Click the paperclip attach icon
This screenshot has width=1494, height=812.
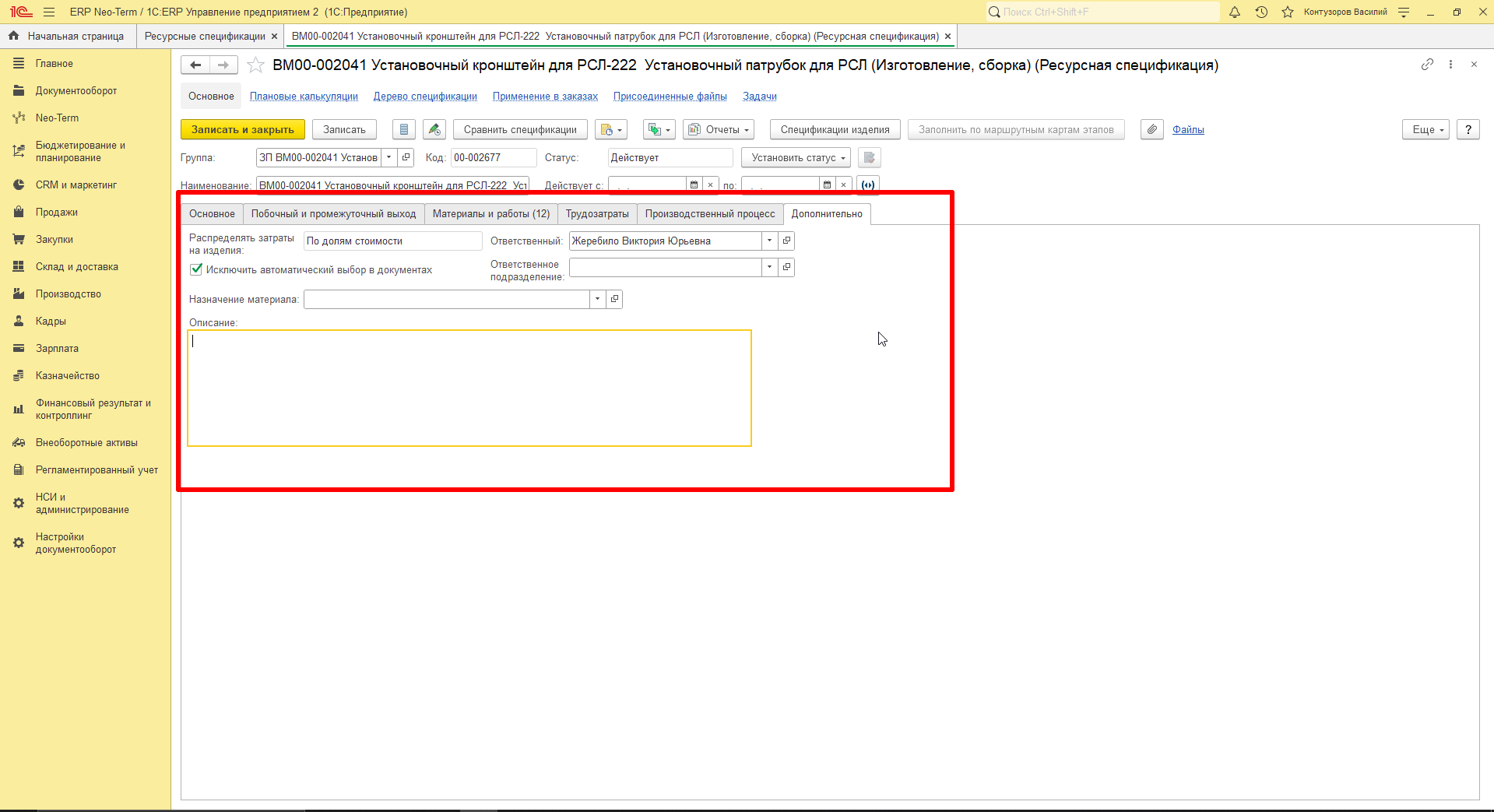(1152, 129)
